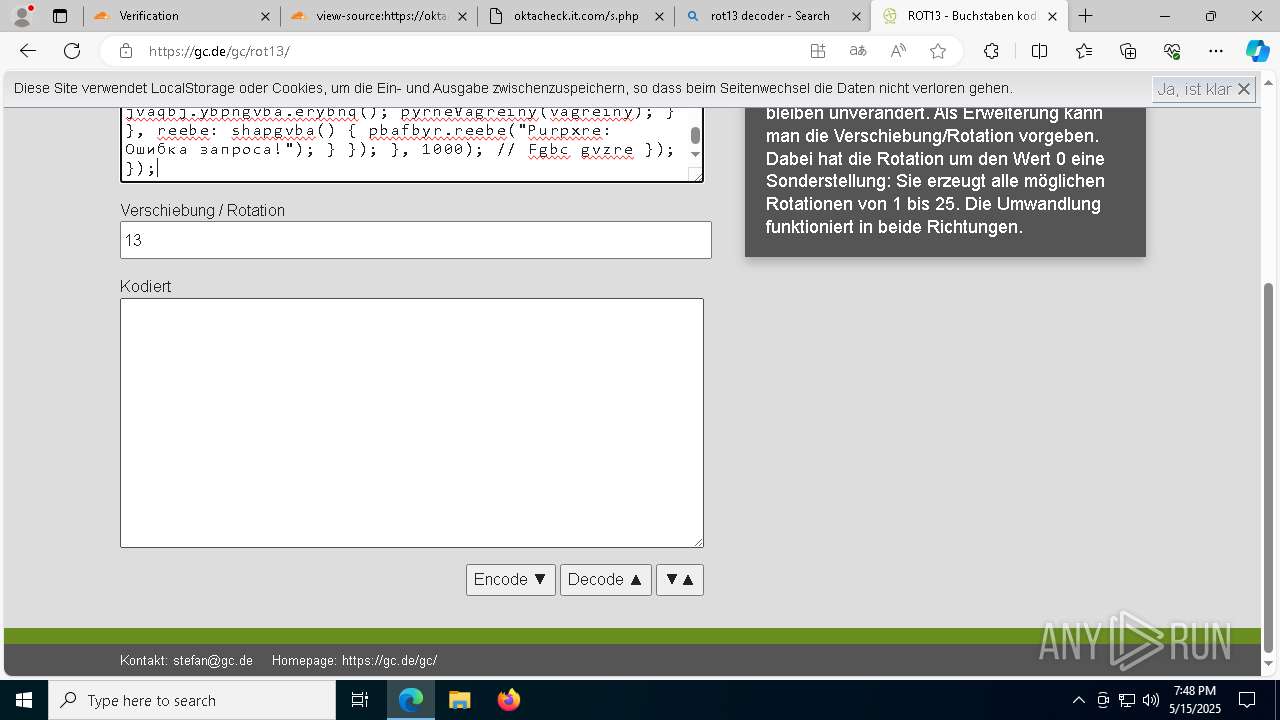Image resolution: width=1280 pixels, height=720 pixels.
Task: Click the Encode button
Action: (x=511, y=580)
